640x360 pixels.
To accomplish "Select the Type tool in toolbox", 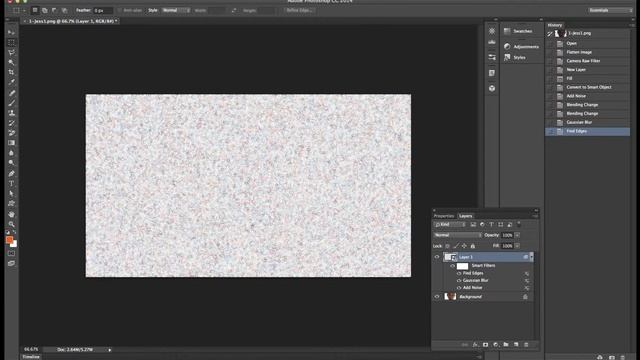I will tap(11, 184).
